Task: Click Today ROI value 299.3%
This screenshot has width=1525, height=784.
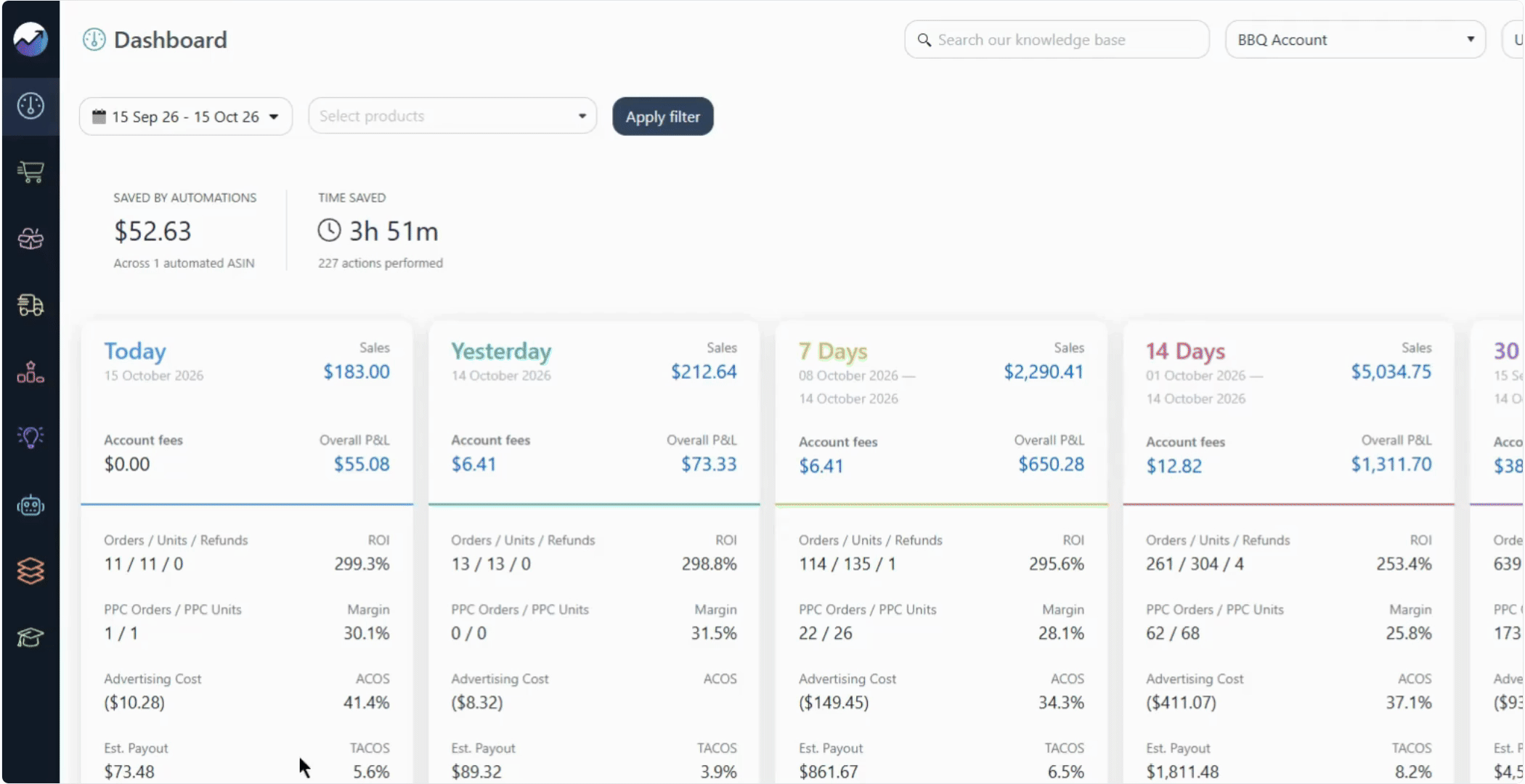Action: click(362, 564)
